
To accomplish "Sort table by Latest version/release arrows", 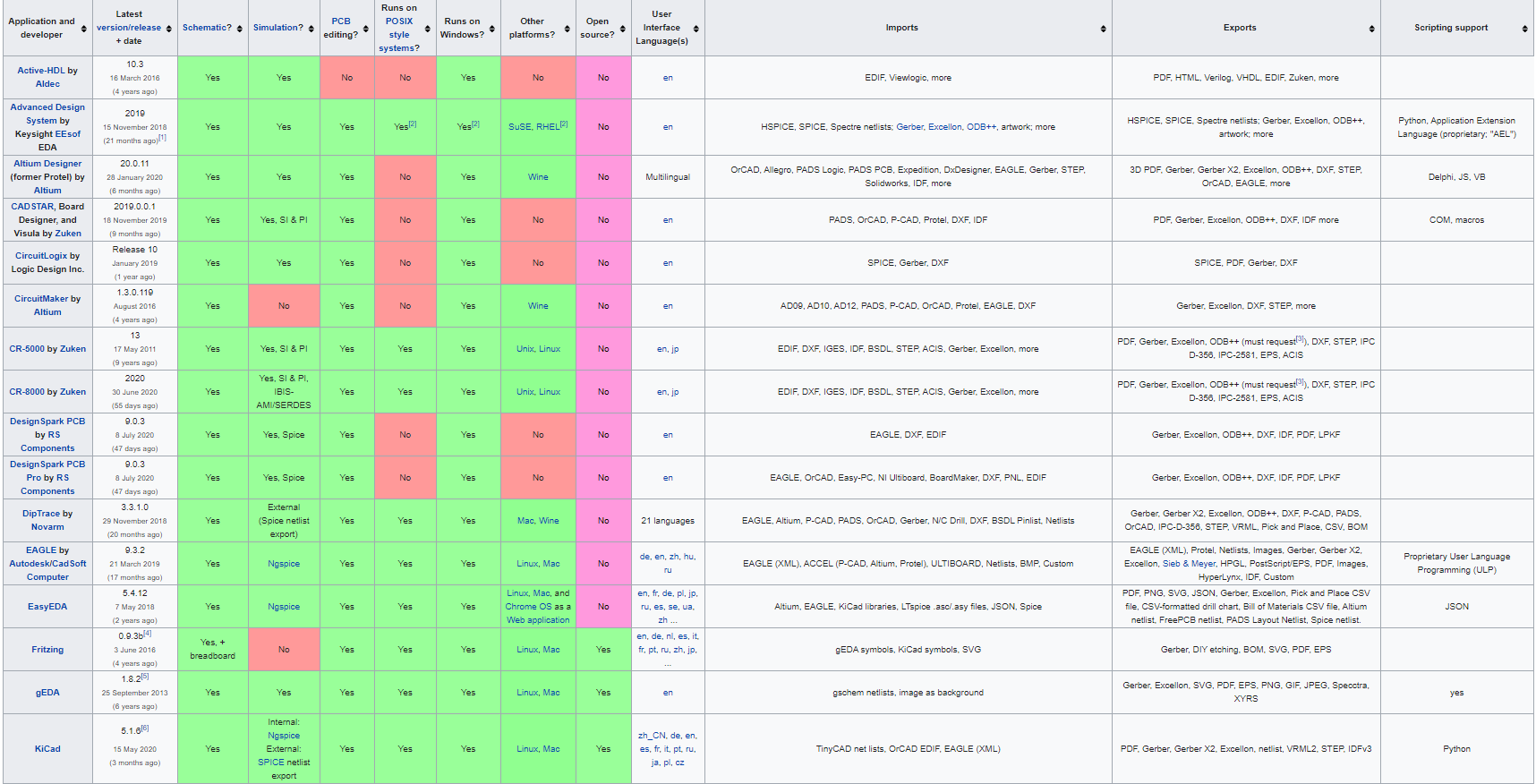I will point(169,29).
